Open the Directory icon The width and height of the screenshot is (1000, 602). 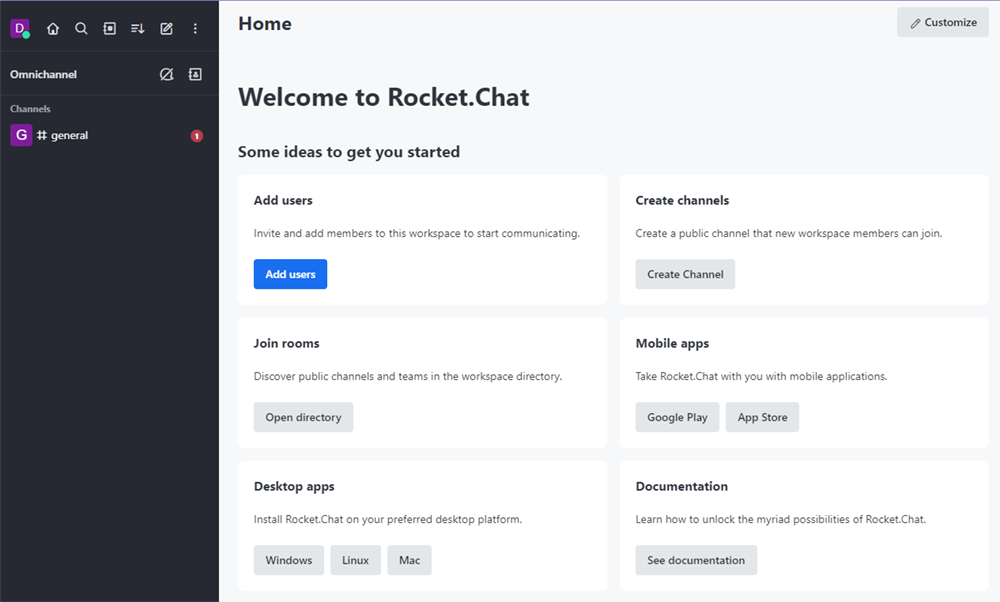109,28
